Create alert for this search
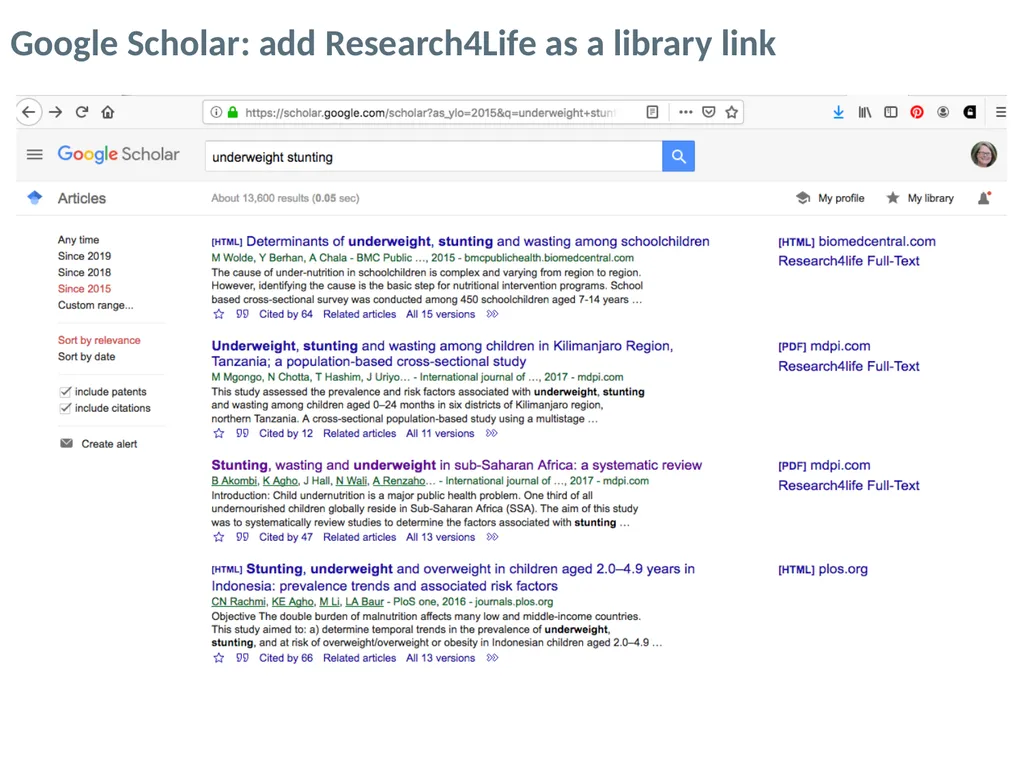The width and height of the screenshot is (1024, 768). [99, 444]
